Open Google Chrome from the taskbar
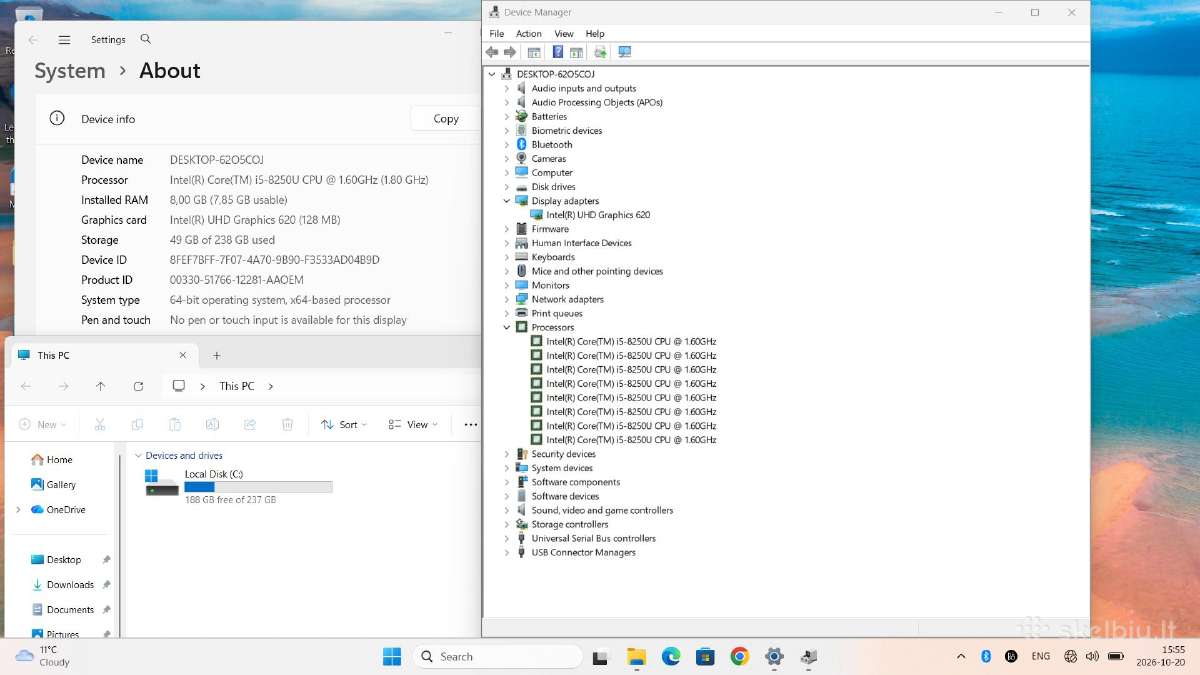Viewport: 1200px width, 675px height. (x=739, y=656)
